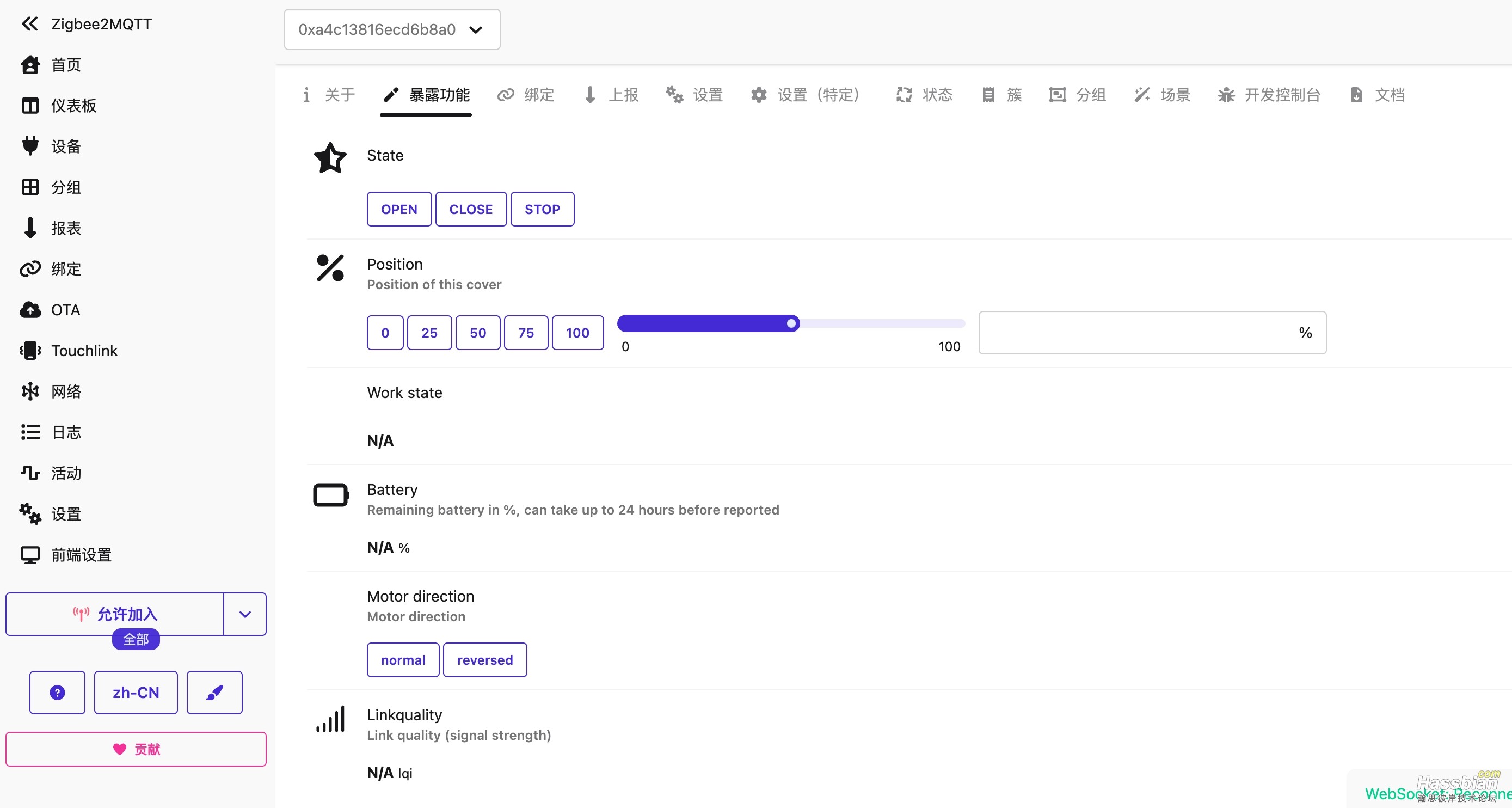Open the 日志 logs list icon
1512x808 pixels.
point(30,432)
